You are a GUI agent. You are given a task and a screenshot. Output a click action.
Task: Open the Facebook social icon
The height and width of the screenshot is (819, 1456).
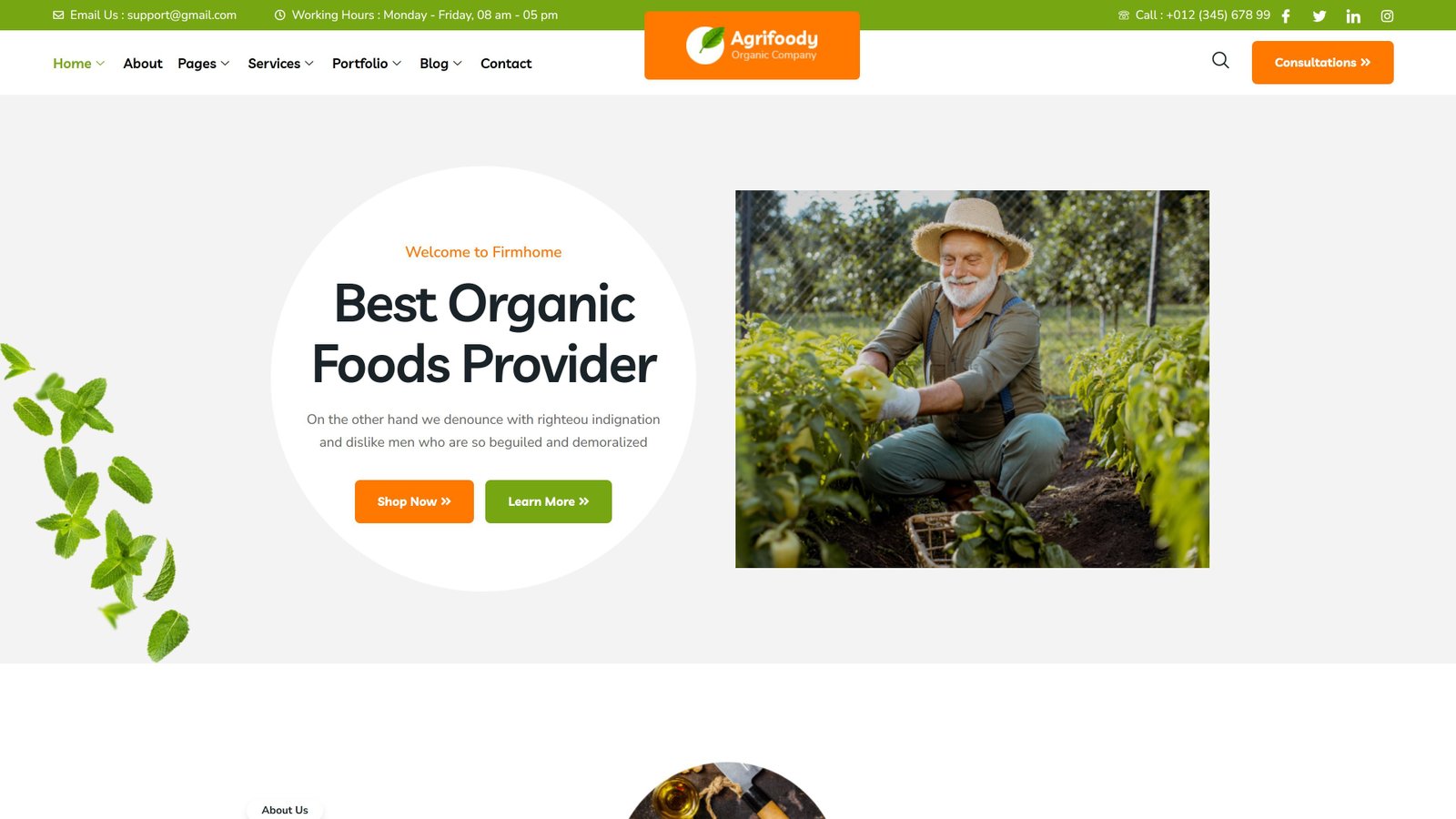1286,16
